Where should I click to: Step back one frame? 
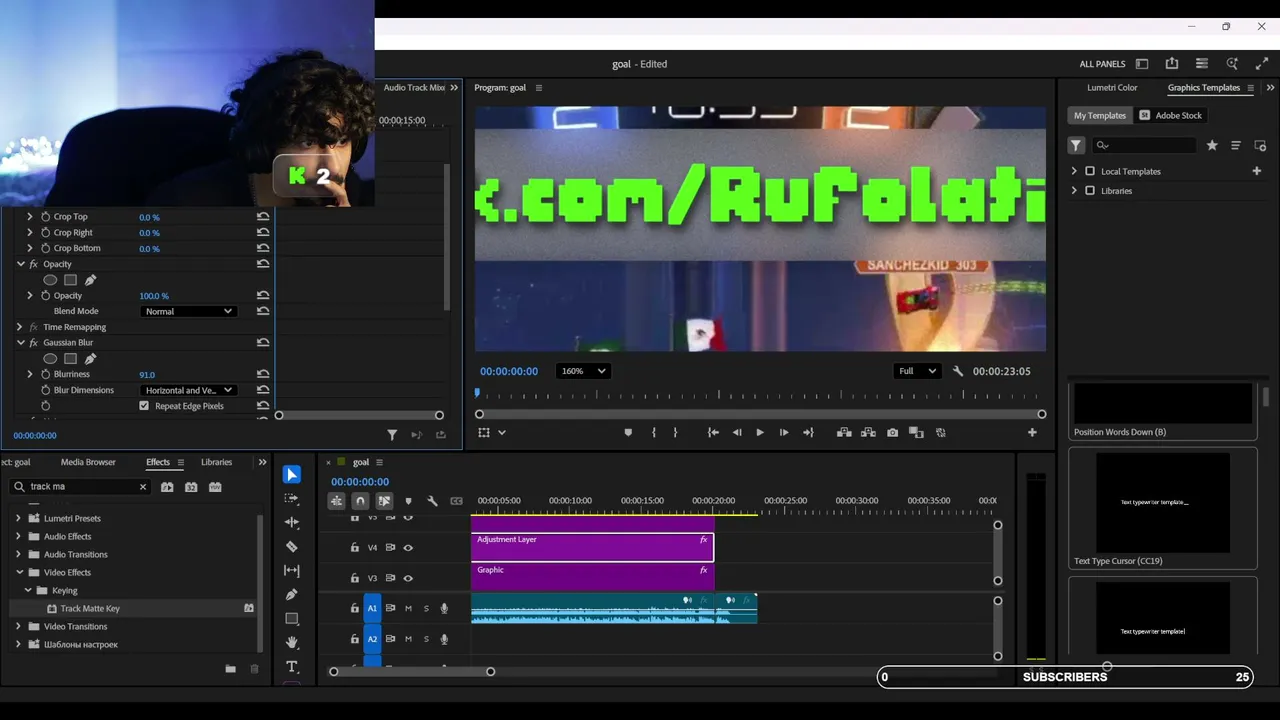tap(737, 433)
